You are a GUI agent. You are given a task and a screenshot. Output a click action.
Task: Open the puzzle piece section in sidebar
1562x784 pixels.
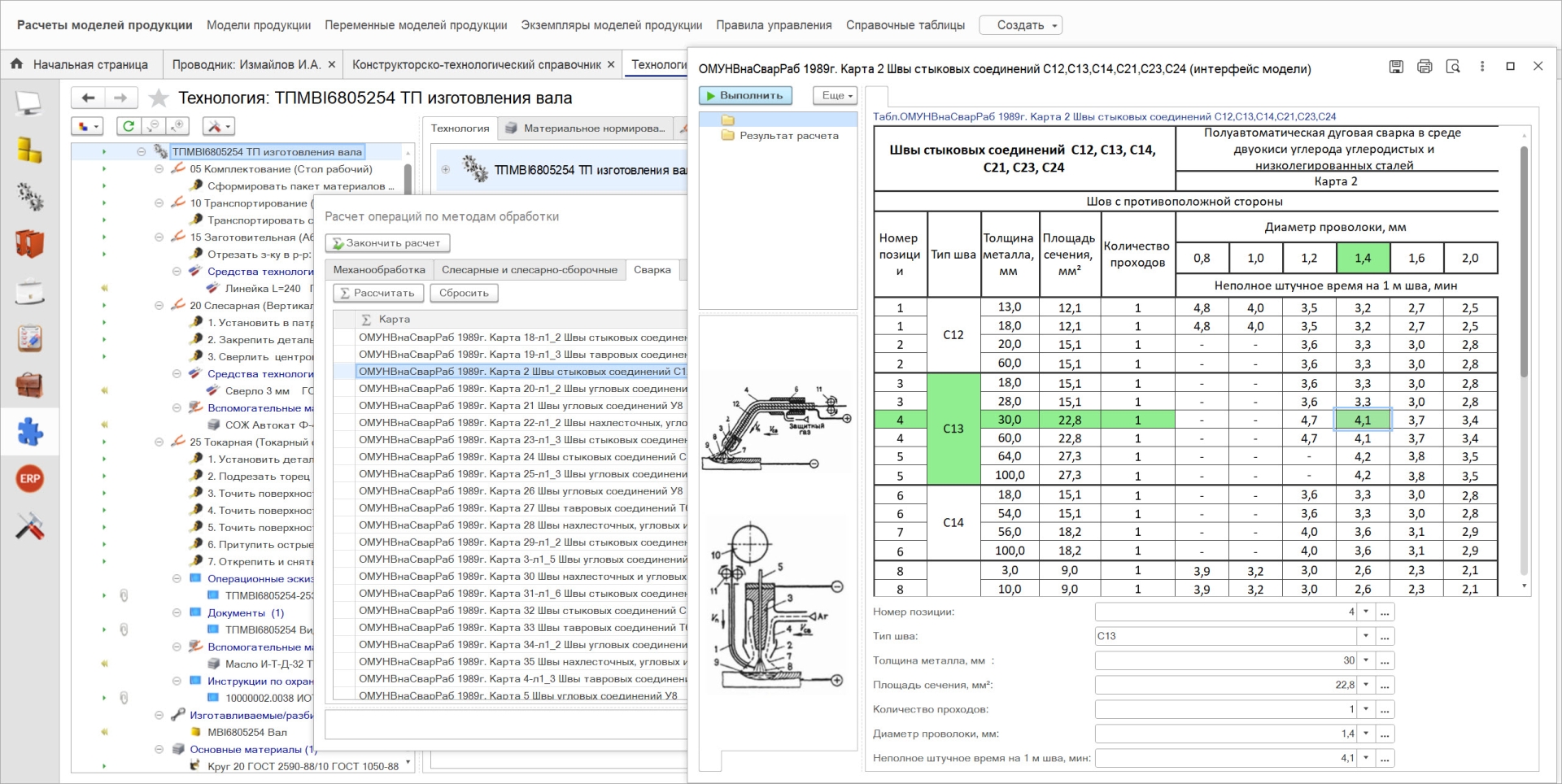pos(30,432)
